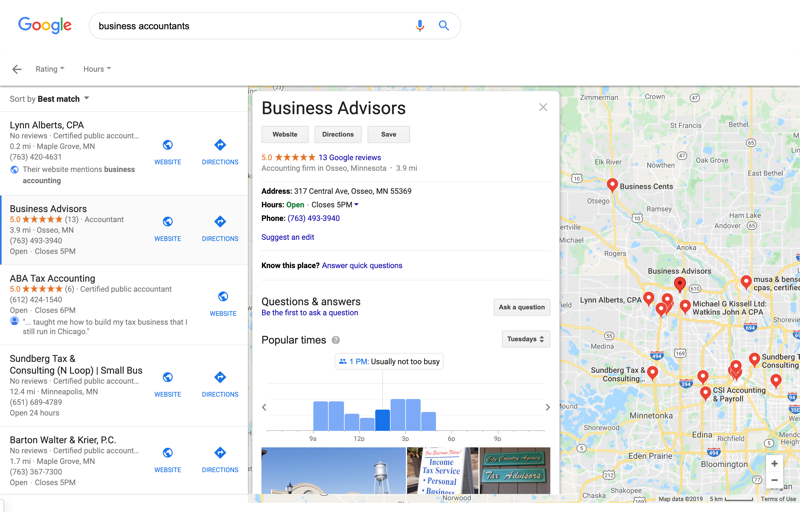This screenshot has height=512, width=800.
Task: Show next day in popular times
Action: tap(547, 407)
